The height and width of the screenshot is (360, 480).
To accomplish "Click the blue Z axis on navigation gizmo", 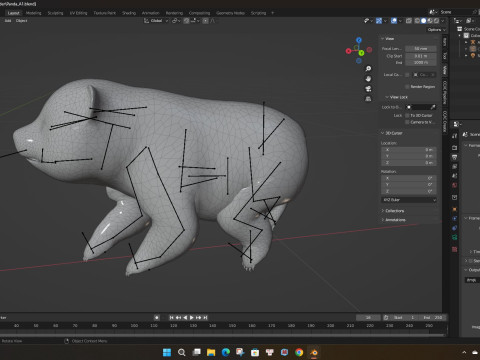I will pos(359,40).
